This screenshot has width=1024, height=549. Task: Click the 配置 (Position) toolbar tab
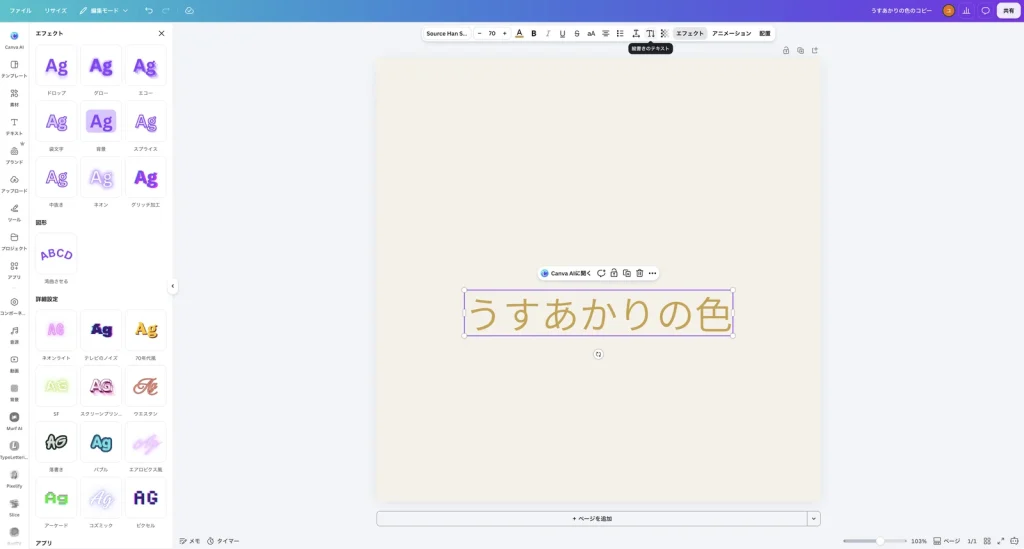tap(765, 33)
